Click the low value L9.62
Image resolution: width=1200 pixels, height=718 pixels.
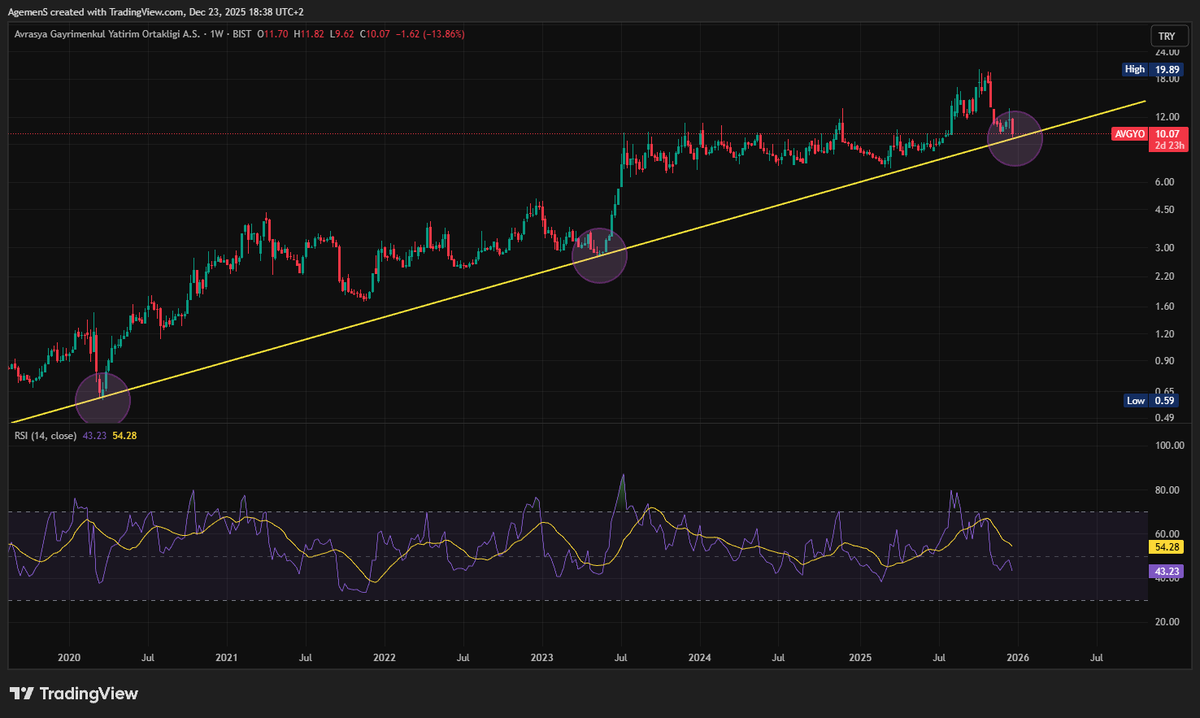pos(343,34)
